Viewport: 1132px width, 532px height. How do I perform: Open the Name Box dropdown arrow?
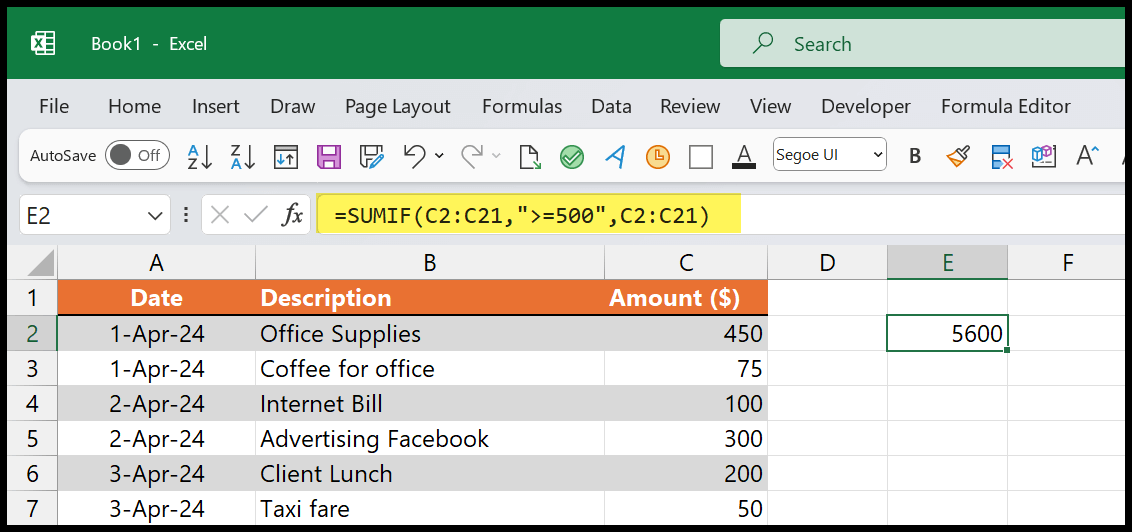click(x=154, y=216)
